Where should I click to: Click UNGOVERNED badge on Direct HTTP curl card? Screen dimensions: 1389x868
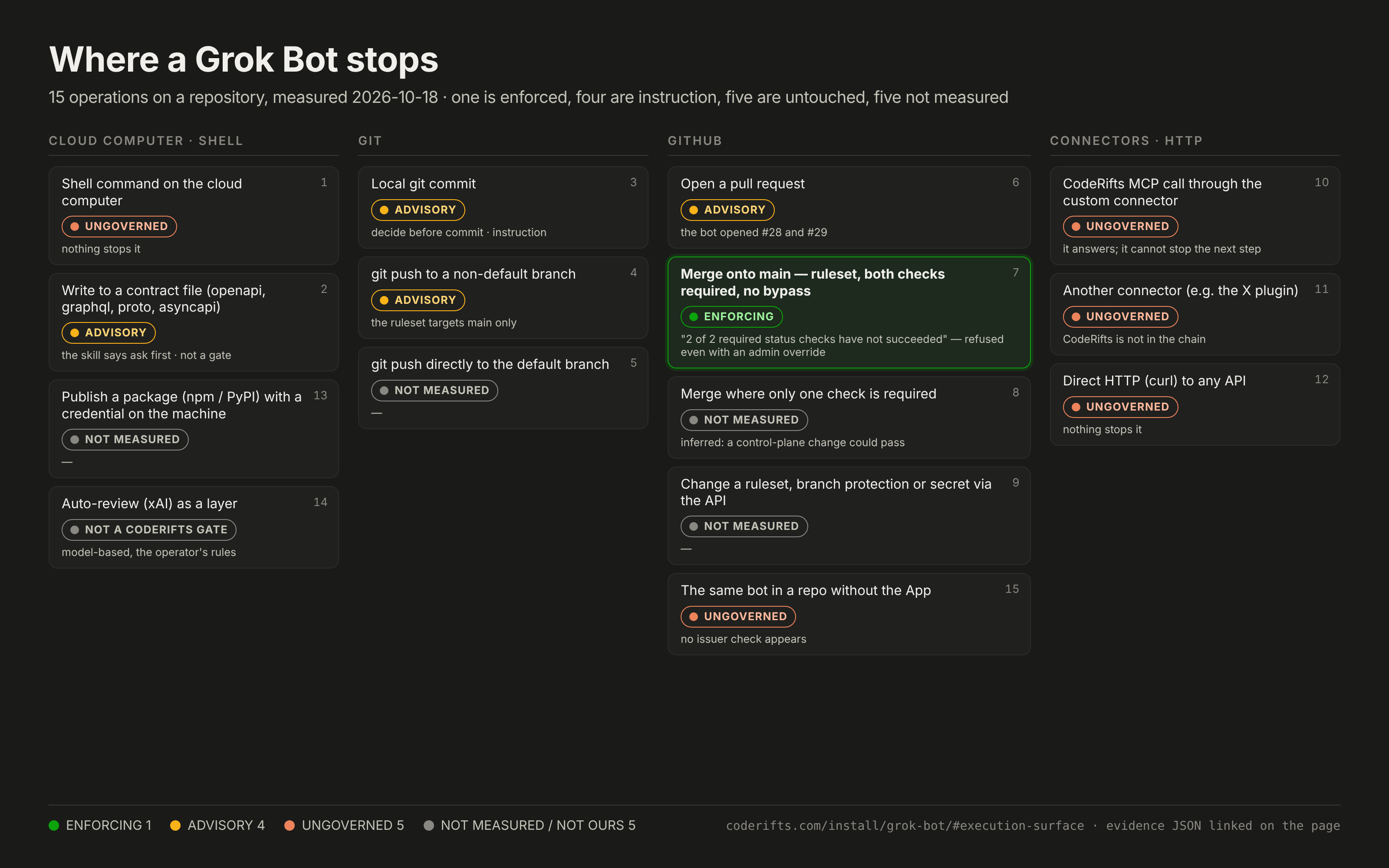coord(1120,407)
